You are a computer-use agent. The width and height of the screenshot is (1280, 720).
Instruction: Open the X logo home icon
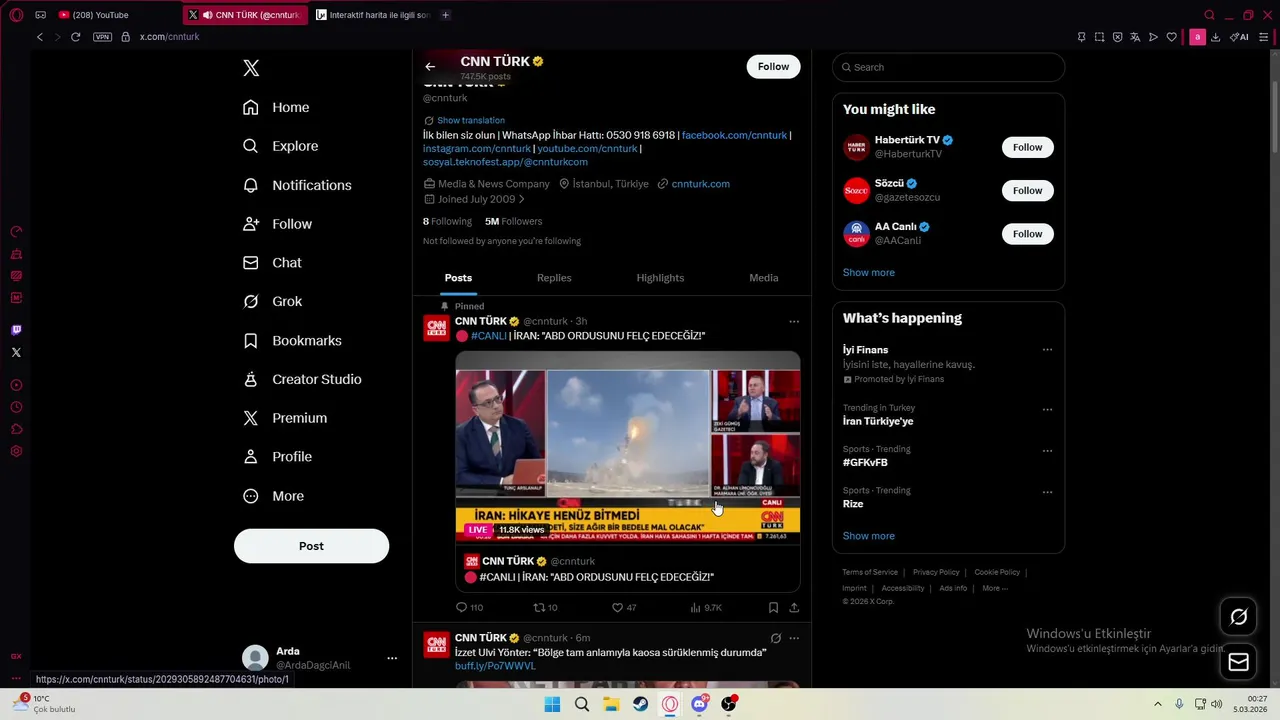[251, 68]
